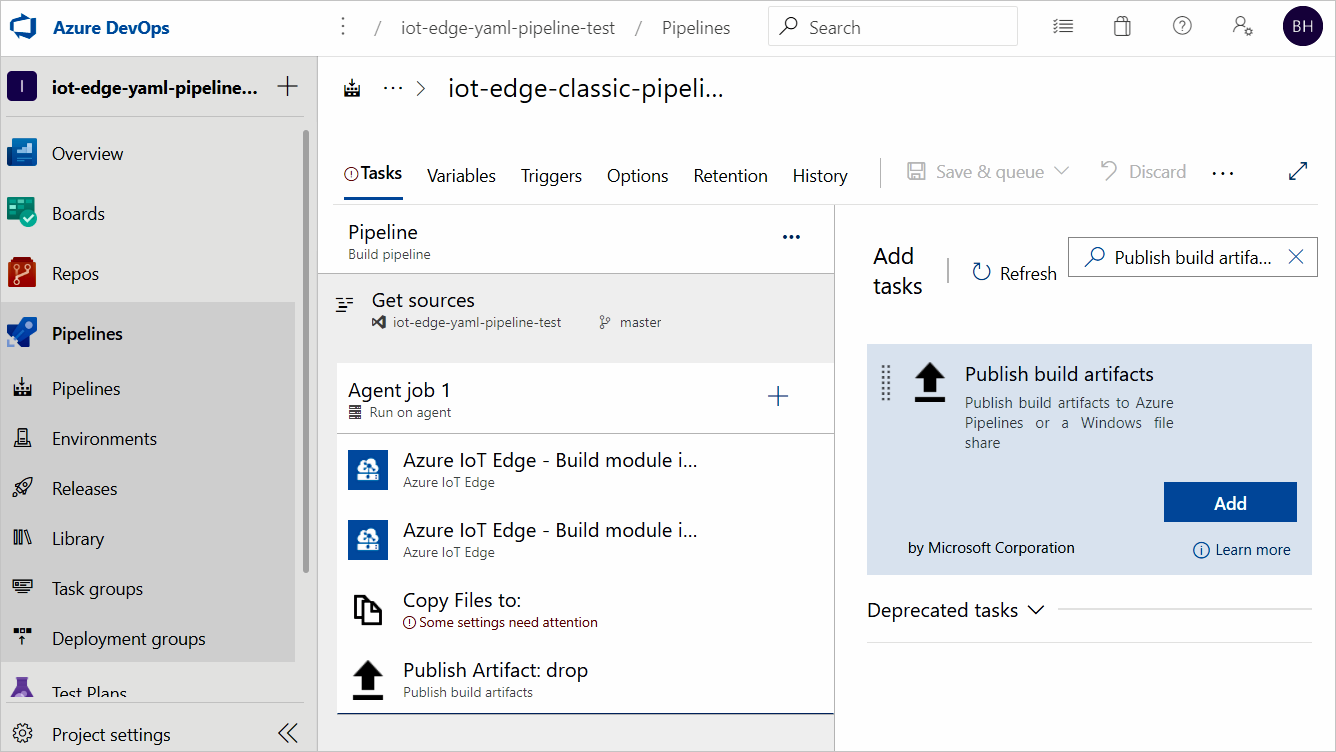Click the Search field in the top bar
This screenshot has width=1336, height=752.
(892, 27)
